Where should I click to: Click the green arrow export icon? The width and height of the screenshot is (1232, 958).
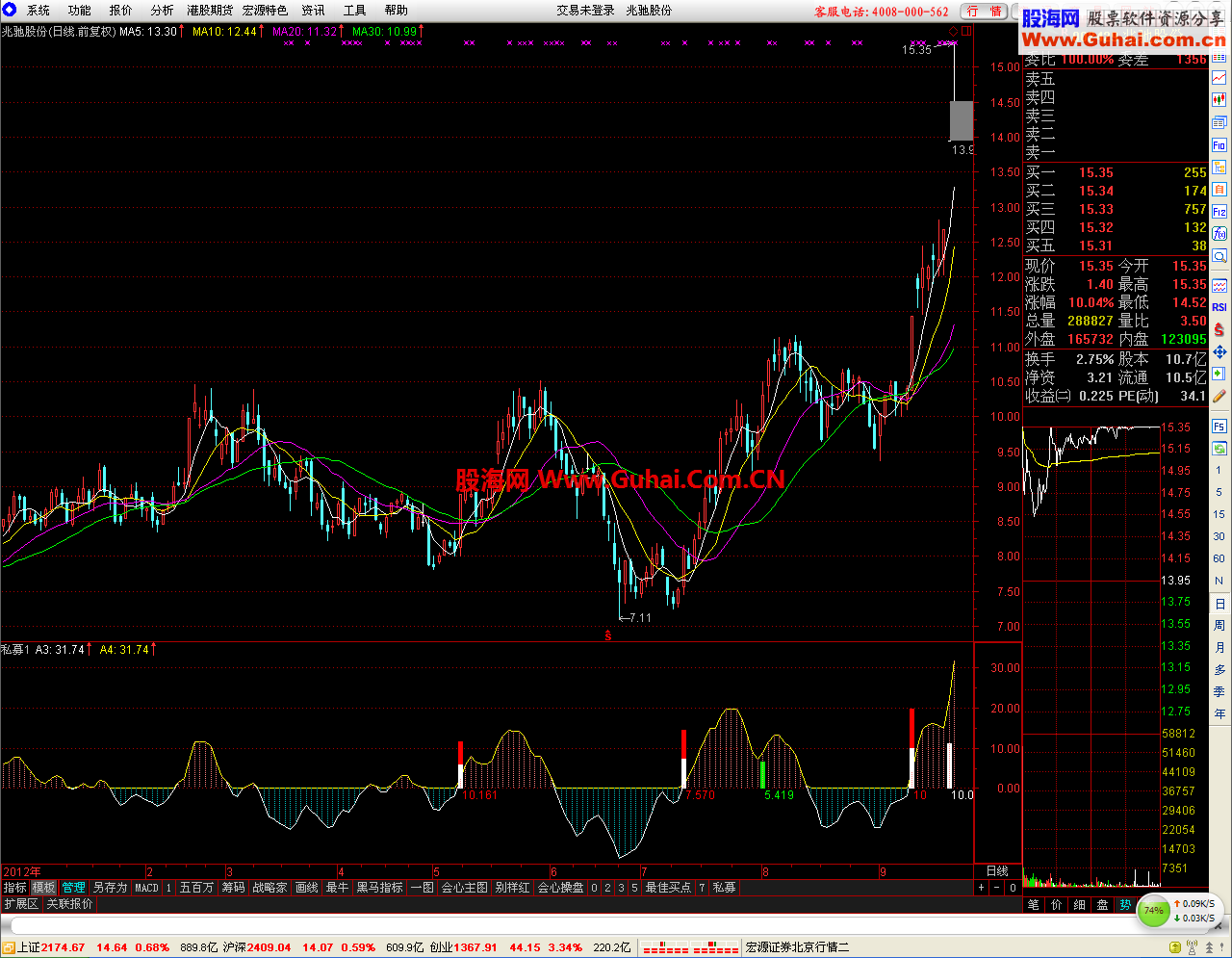coord(1219,374)
